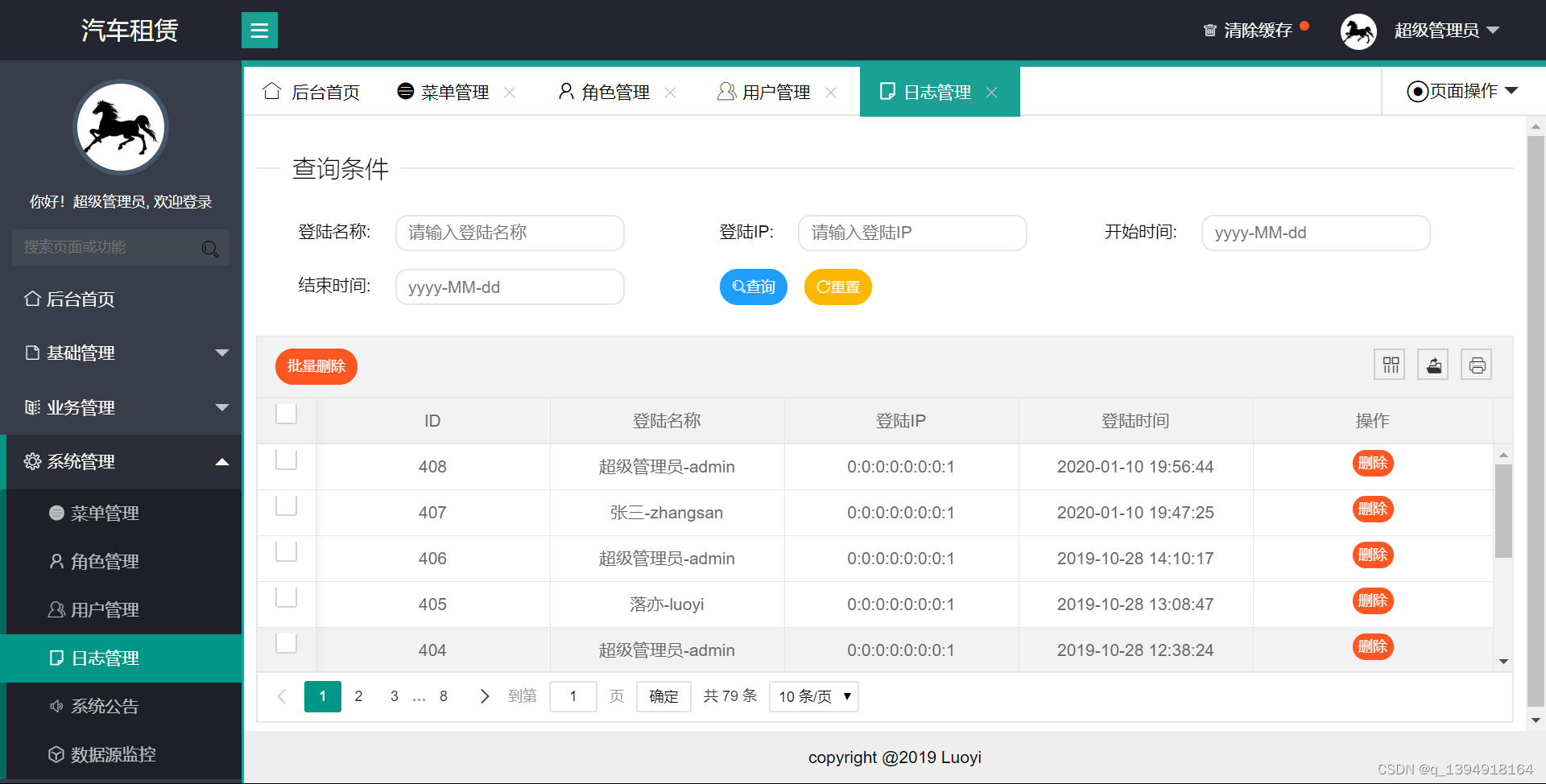Click the hamburger menu icon in the top bar
The width and height of the screenshot is (1546, 784).
[x=259, y=30]
